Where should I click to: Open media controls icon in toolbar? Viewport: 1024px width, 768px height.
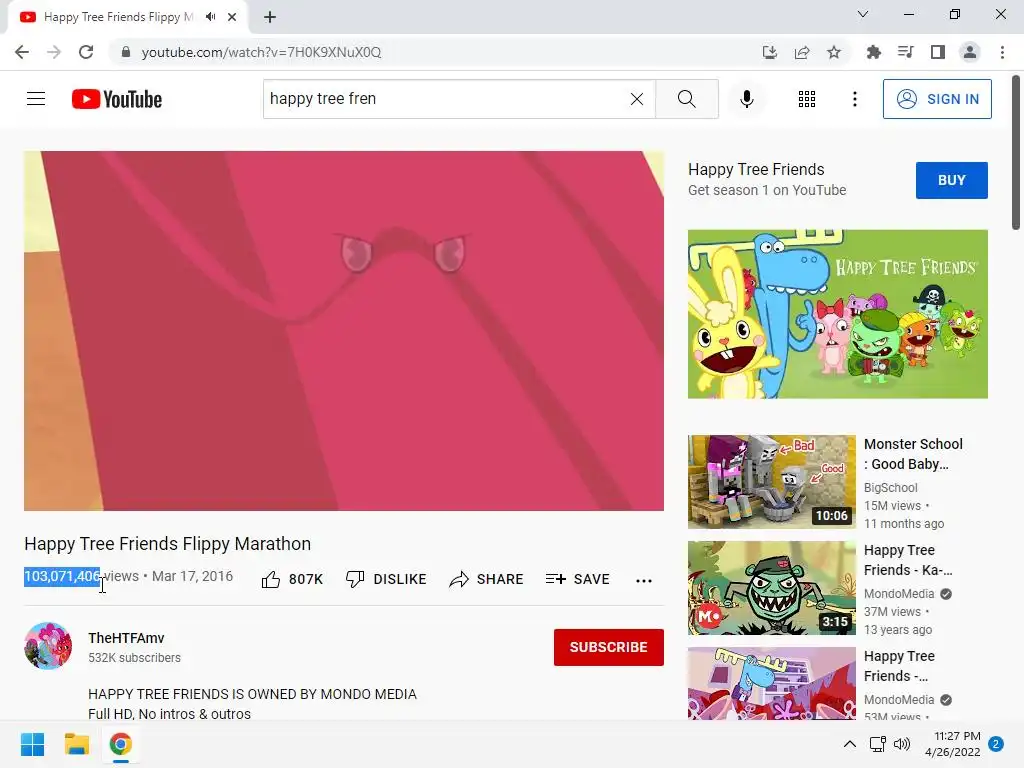[905, 52]
